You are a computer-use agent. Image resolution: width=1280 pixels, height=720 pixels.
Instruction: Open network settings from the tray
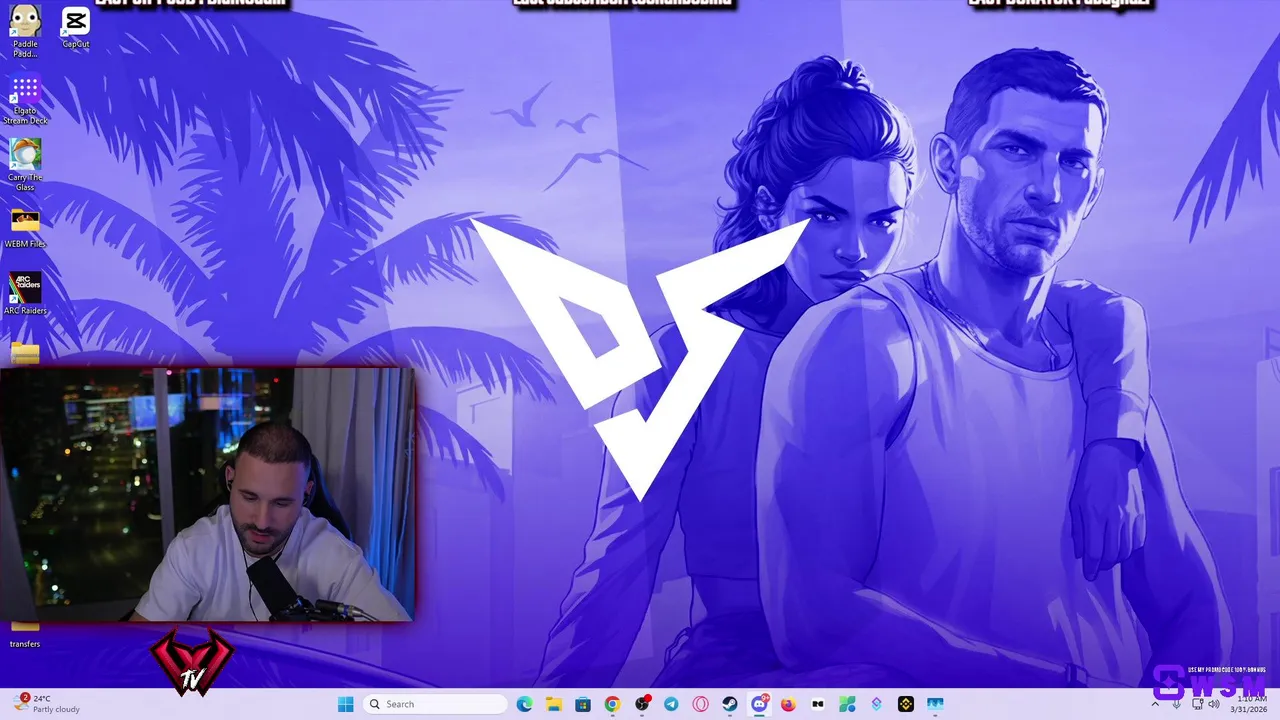pos(1197,704)
